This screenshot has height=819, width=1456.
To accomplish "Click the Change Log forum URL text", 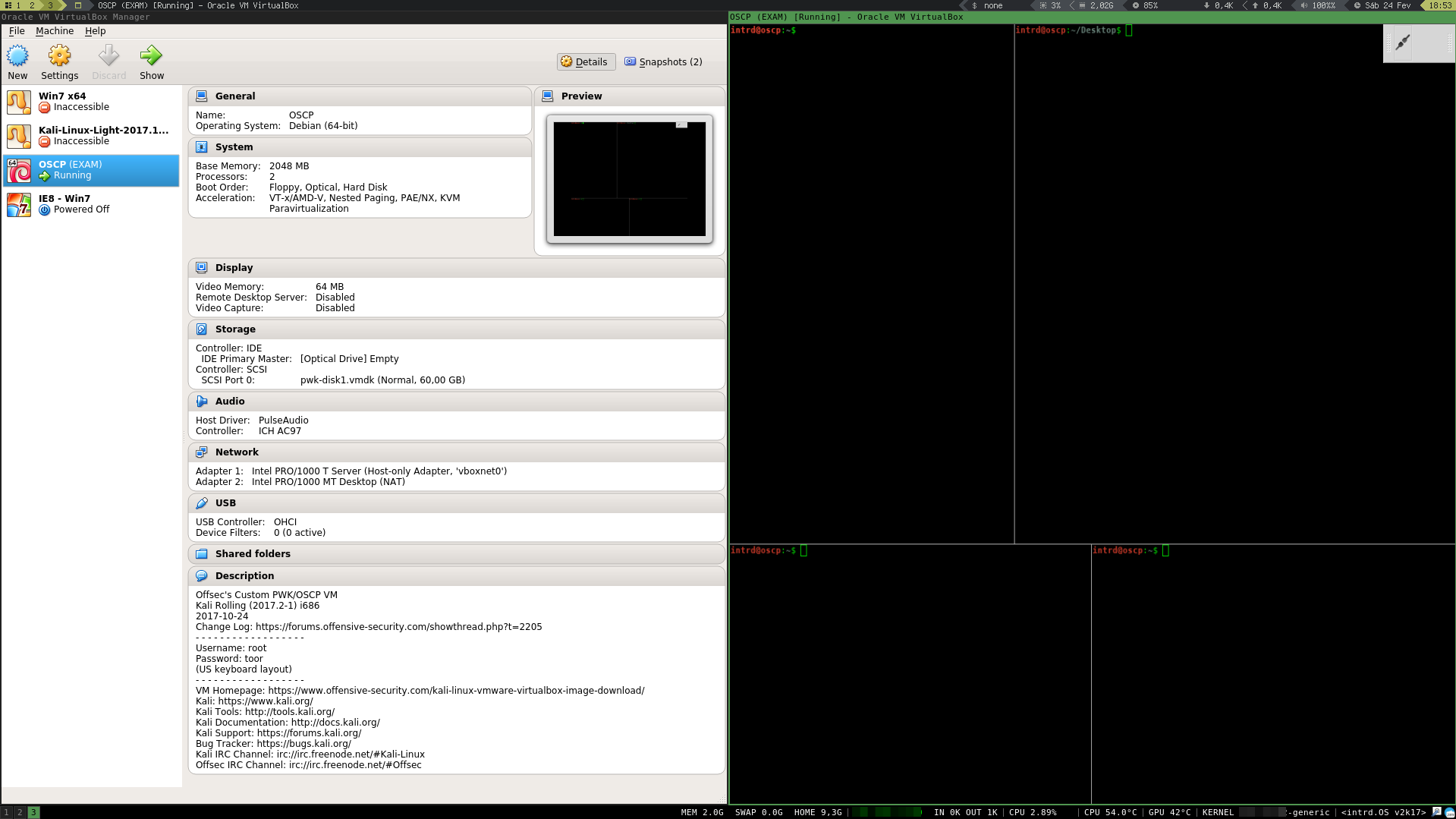I will (398, 627).
